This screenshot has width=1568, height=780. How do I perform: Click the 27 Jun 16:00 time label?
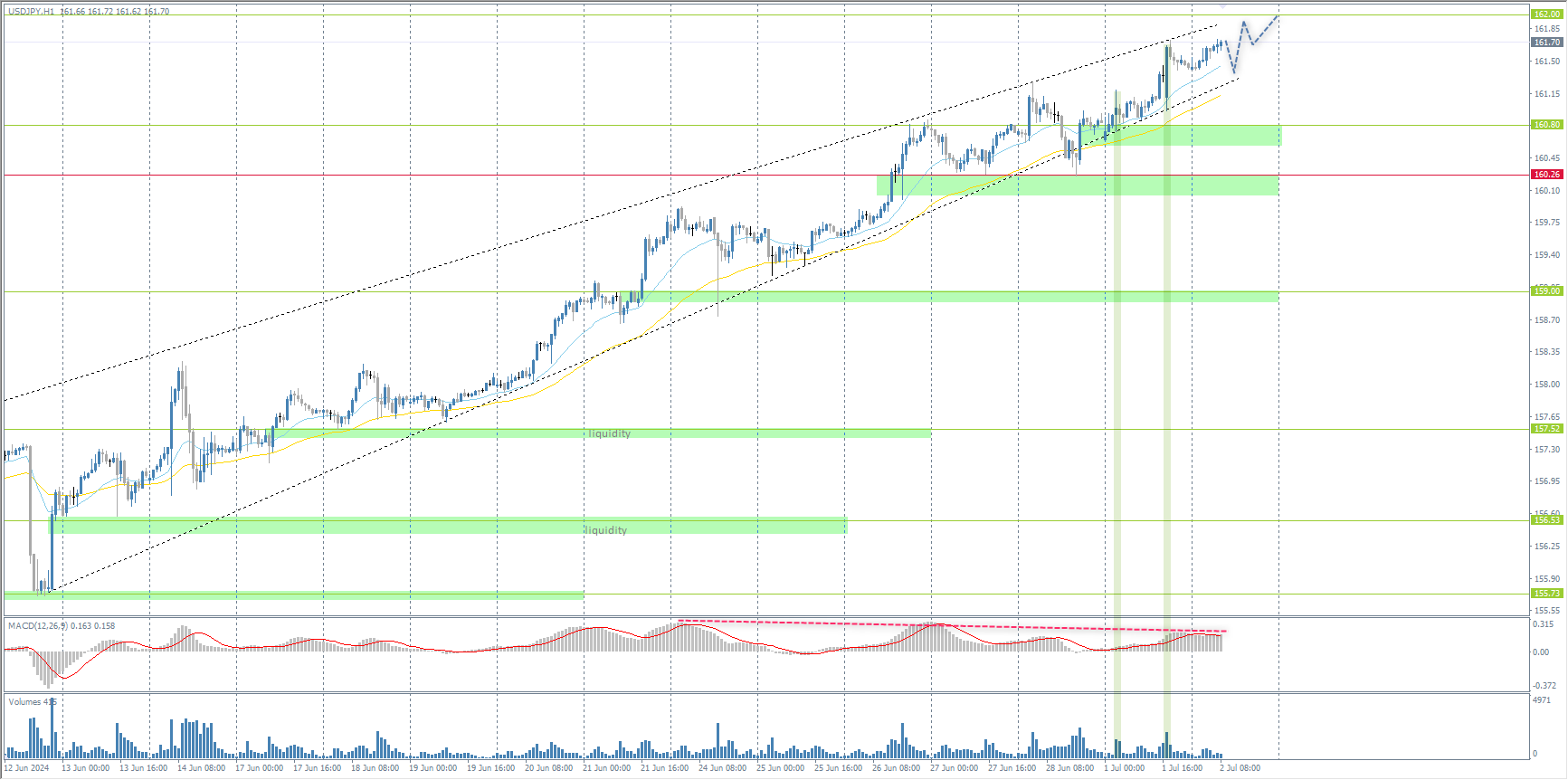[1012, 768]
